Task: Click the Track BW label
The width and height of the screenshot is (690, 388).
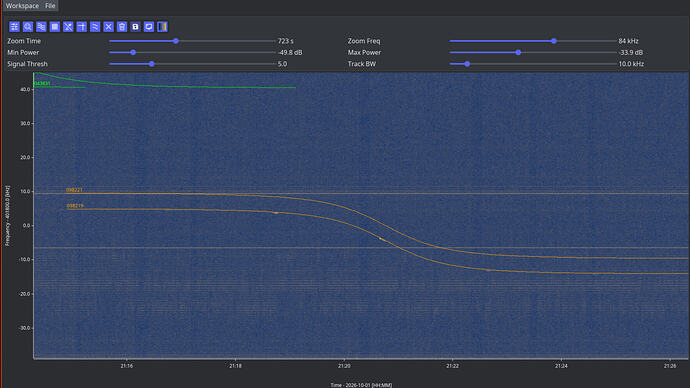Action: click(362, 64)
